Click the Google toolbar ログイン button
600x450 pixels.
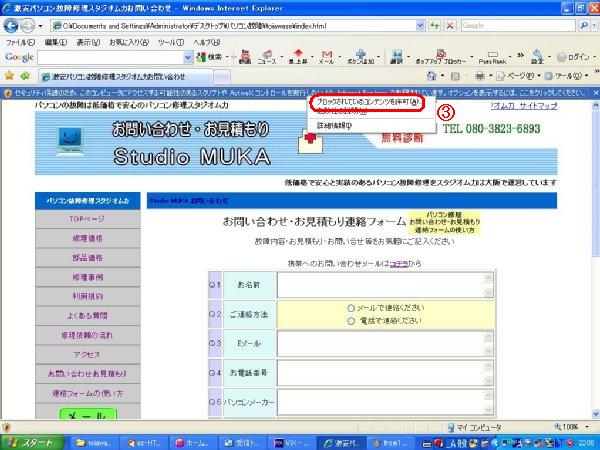pyautogui.click(x=573, y=57)
